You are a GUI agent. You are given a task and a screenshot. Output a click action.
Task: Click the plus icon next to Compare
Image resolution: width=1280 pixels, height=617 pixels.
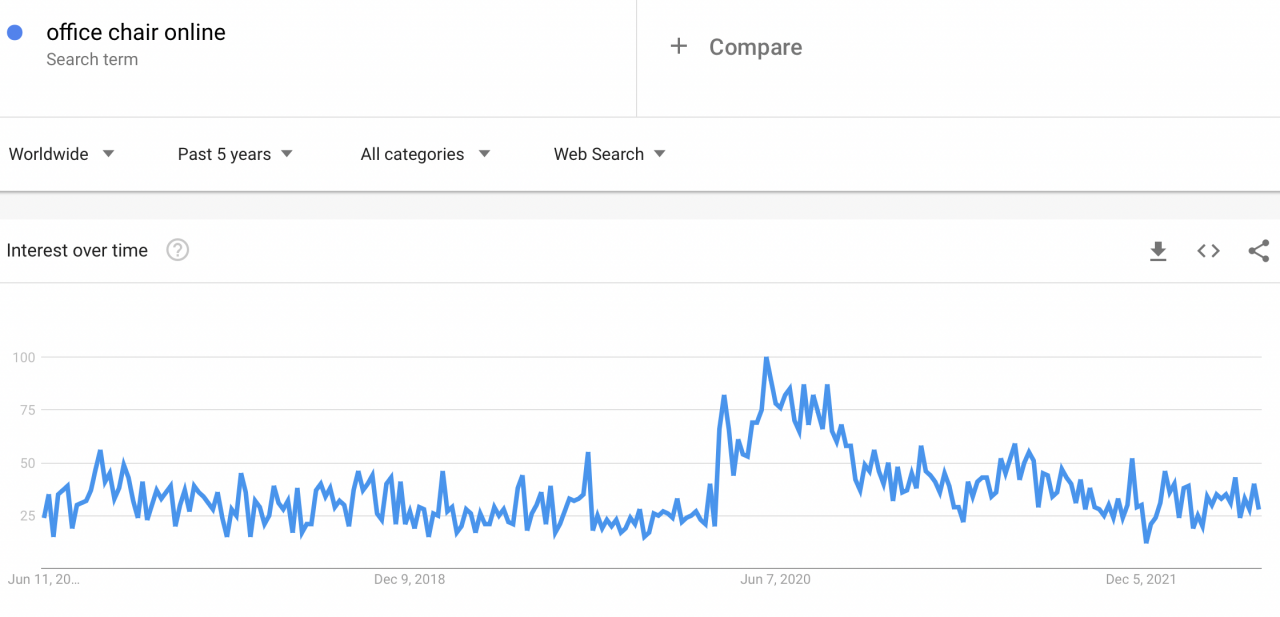[x=679, y=46]
